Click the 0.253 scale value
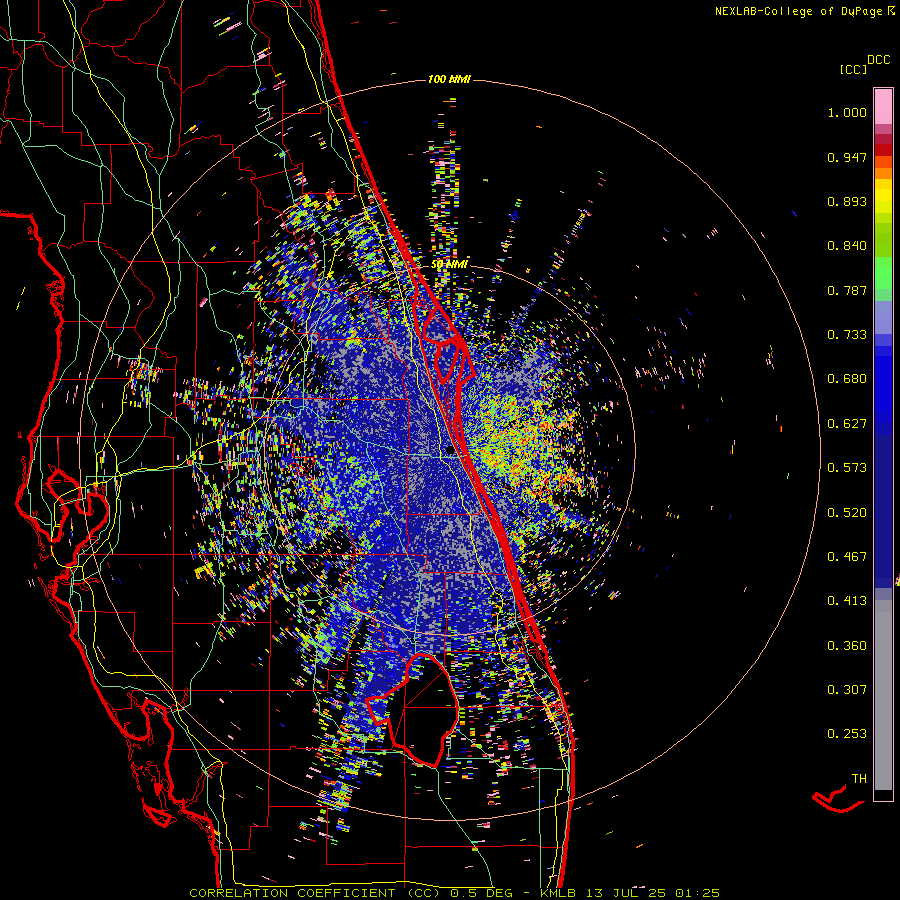The height and width of the screenshot is (900, 900). (847, 734)
